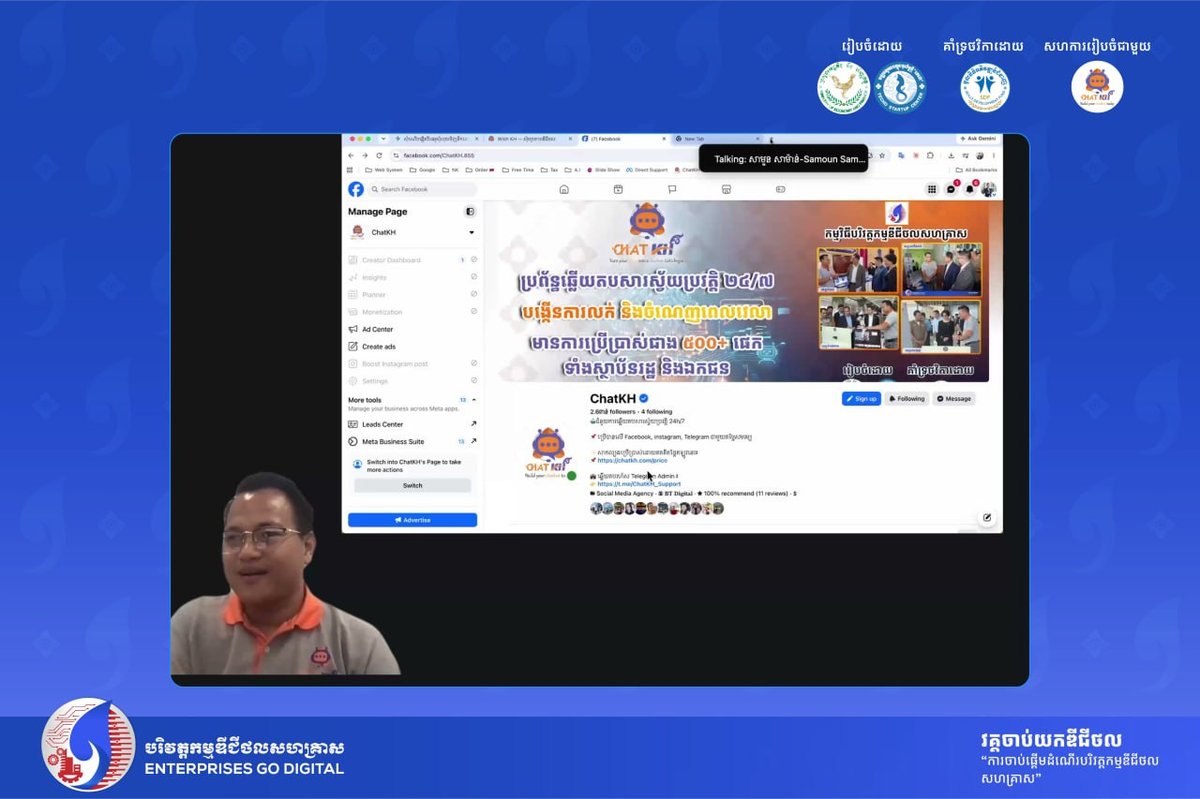
Task: Click the Search Facebook field
Action: click(423, 189)
